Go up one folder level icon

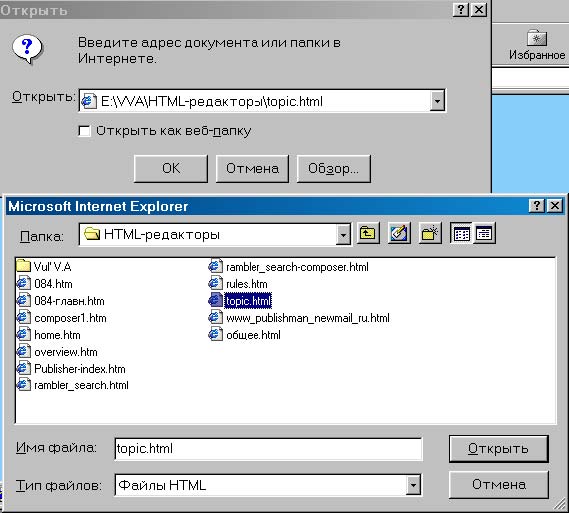pos(368,233)
